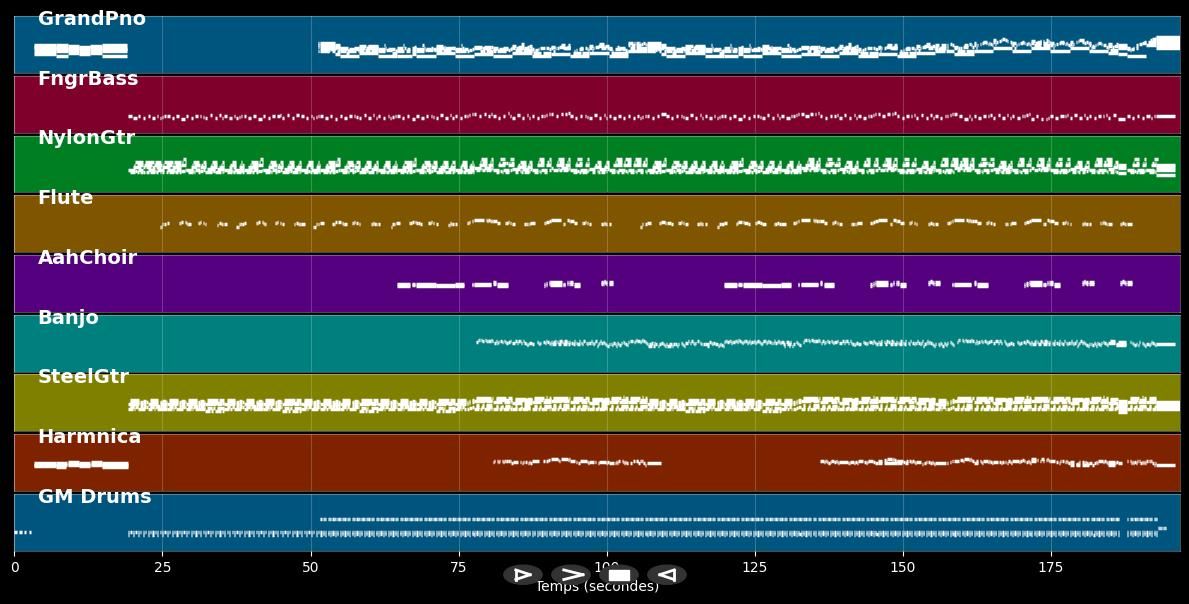
Task: Click the 150 second mark on time axis
Action: (902, 567)
